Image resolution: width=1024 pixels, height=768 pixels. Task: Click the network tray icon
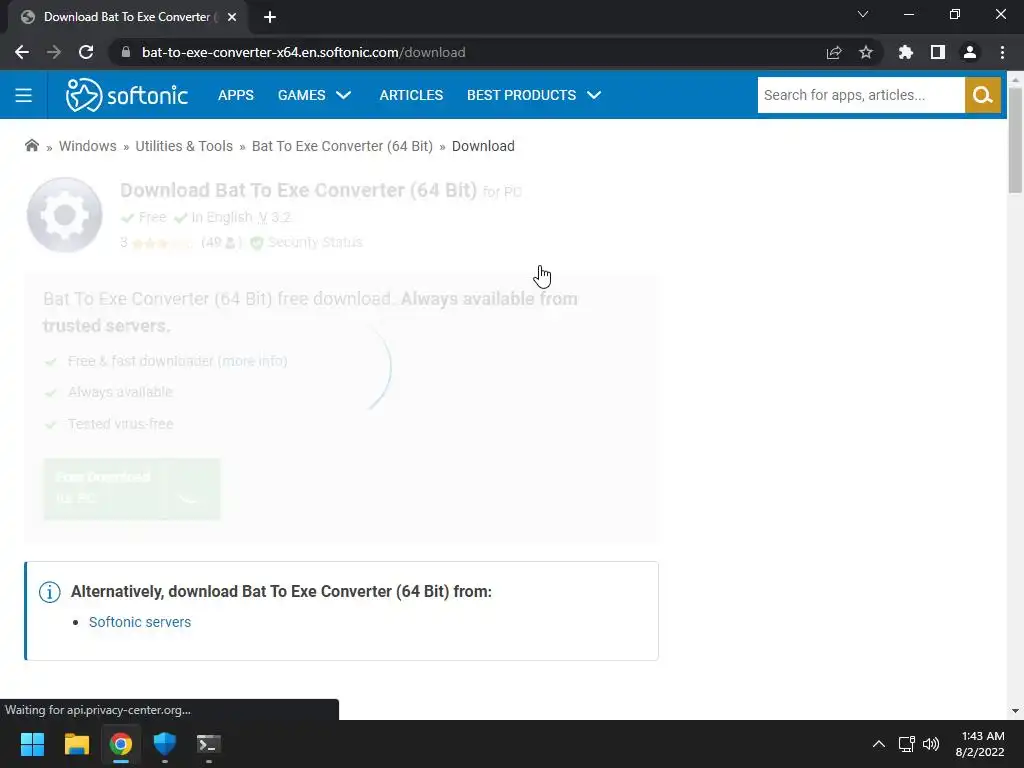[x=906, y=744]
